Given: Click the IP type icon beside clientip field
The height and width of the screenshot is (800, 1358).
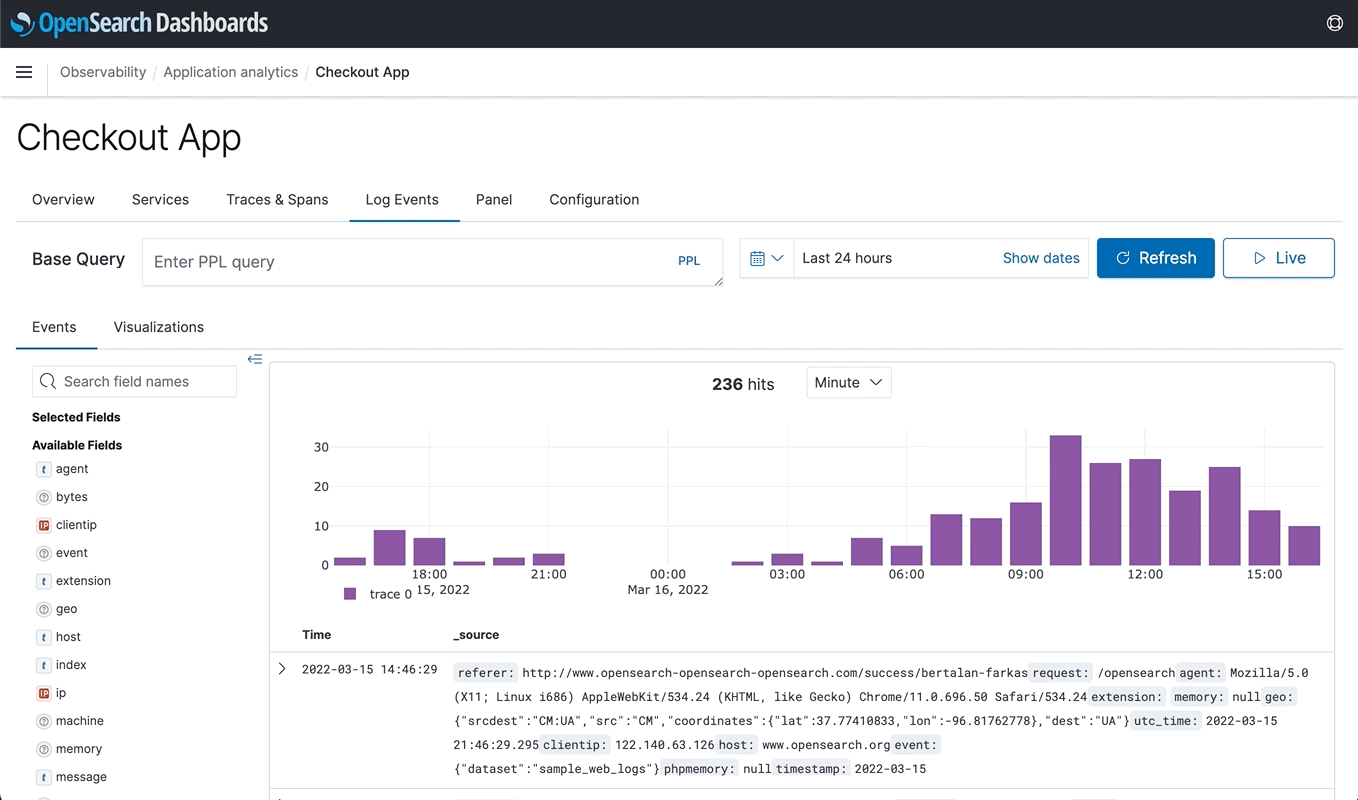Looking at the screenshot, I should [42, 524].
